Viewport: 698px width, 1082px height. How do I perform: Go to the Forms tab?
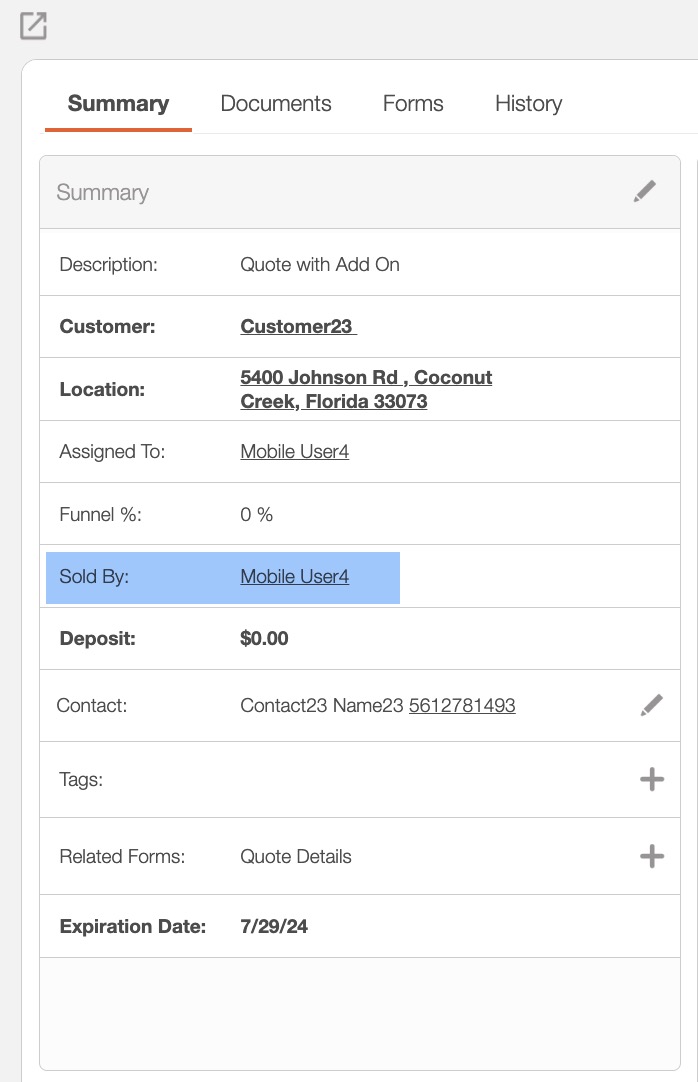413,104
